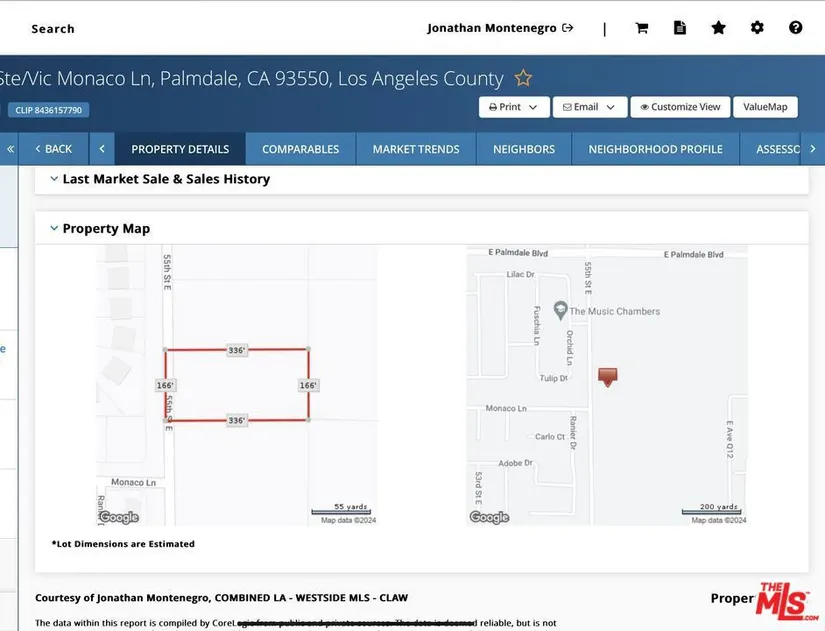Open the shopping cart icon
The height and width of the screenshot is (631, 825).
point(642,28)
